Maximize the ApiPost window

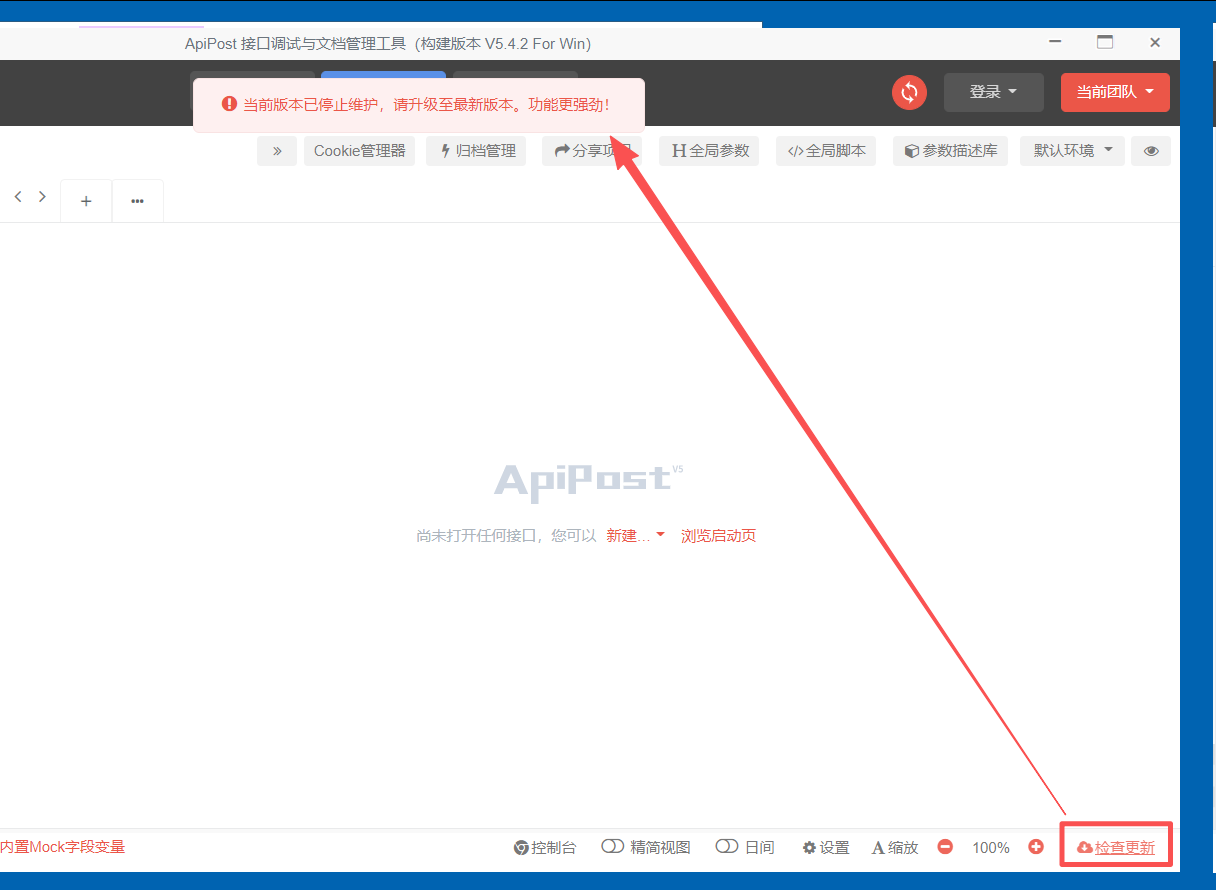[x=1105, y=43]
